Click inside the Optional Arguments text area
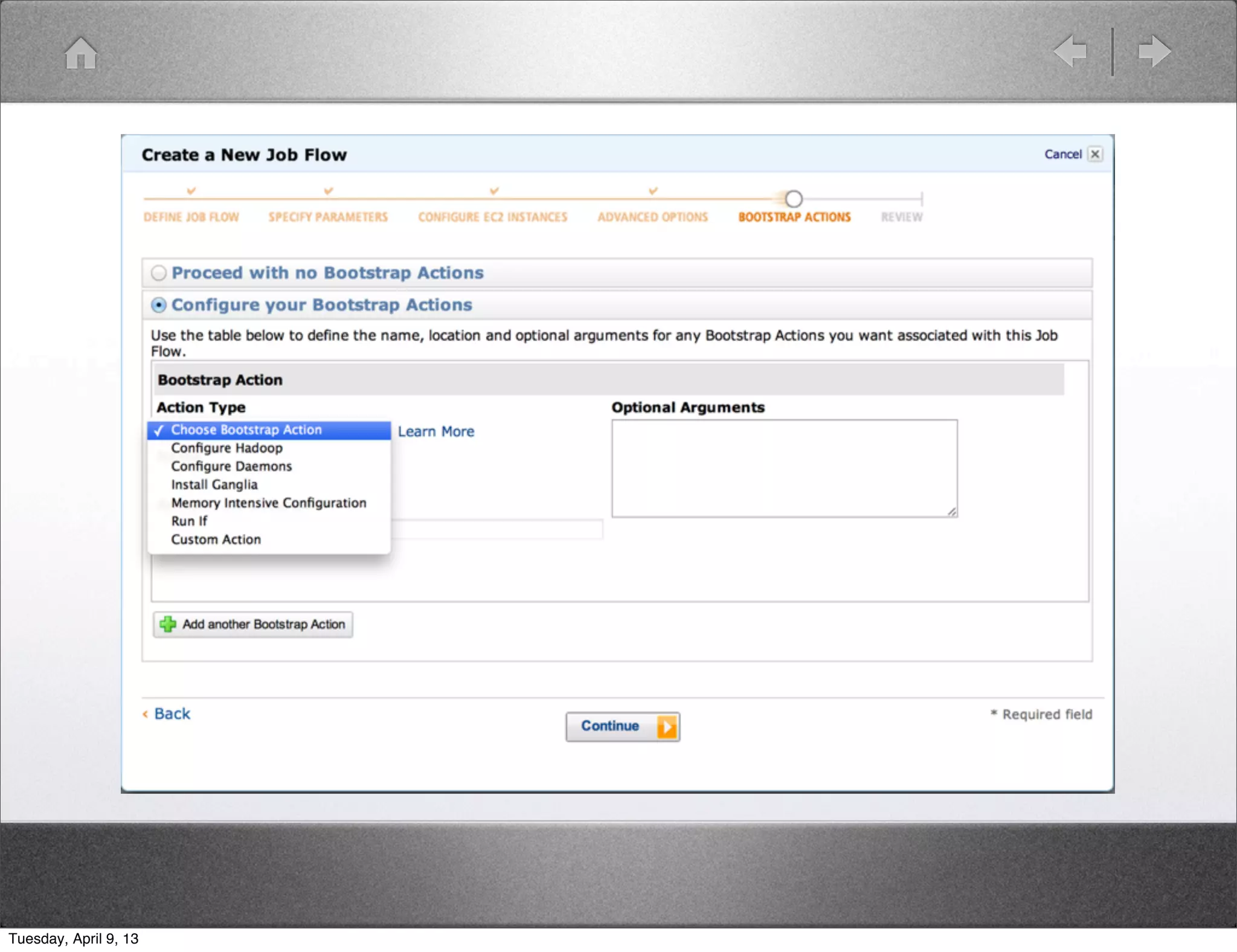This screenshot has width=1237, height=952. point(783,468)
